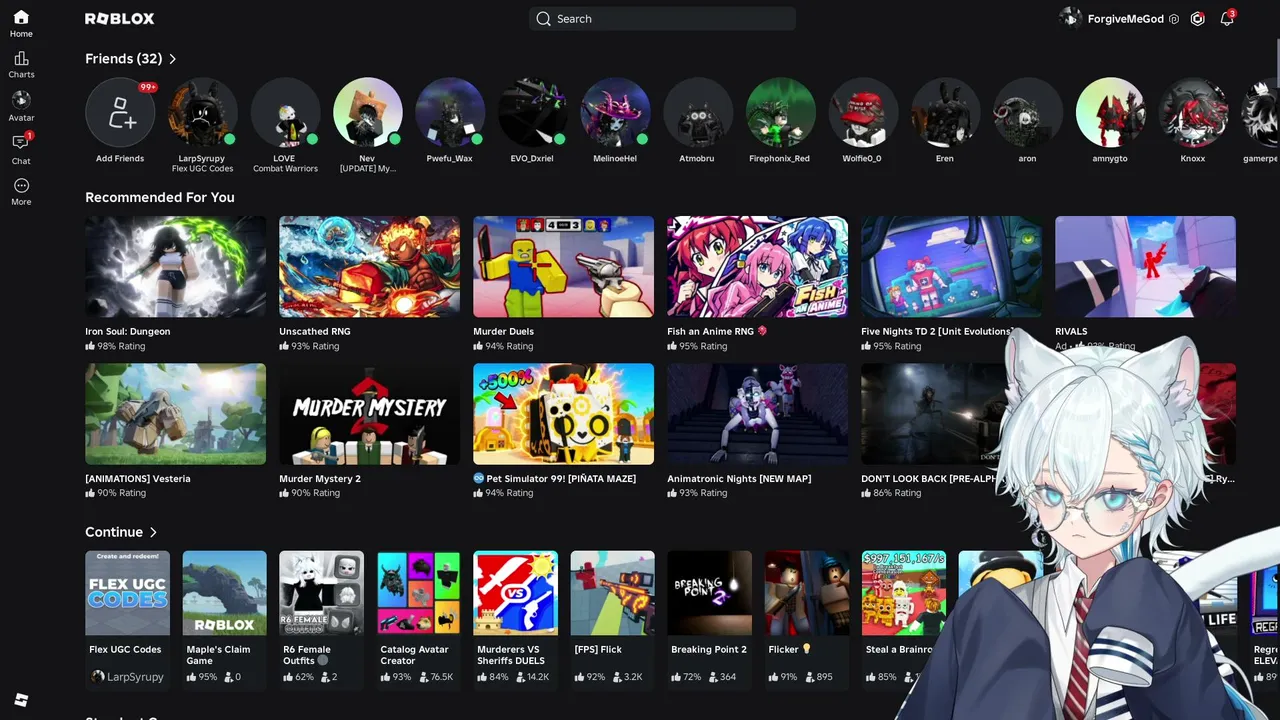Open amnygto's friend avatar
The height and width of the screenshot is (720, 1280).
click(1110, 112)
